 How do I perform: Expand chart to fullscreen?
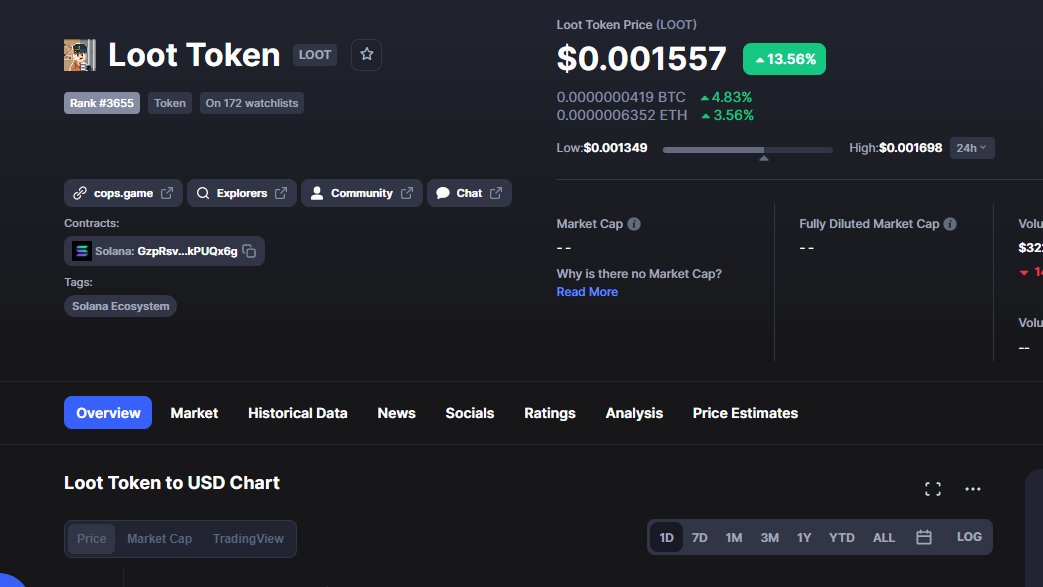(933, 489)
